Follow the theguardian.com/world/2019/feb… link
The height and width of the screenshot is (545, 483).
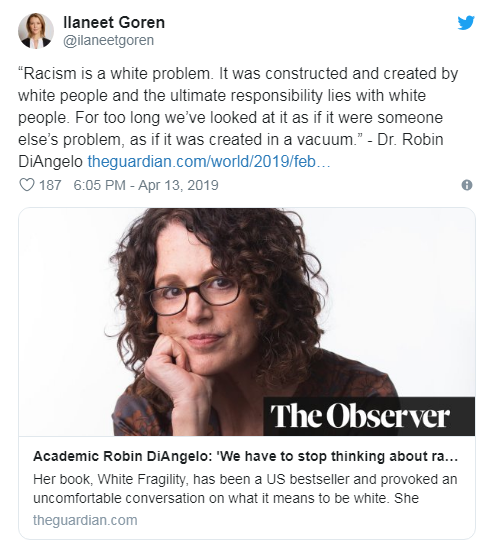click(209, 162)
